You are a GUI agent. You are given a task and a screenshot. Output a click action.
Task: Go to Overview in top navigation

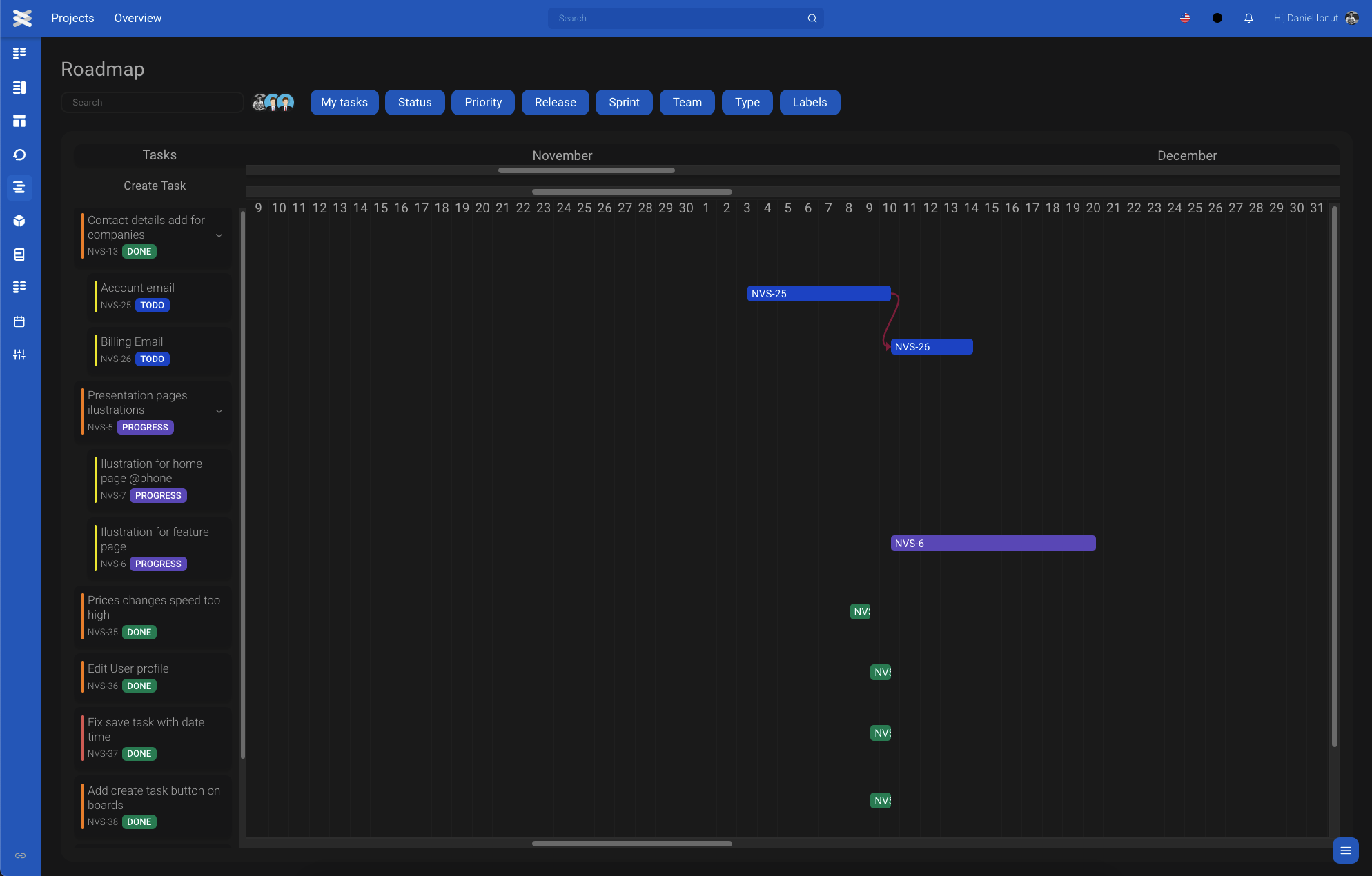click(x=137, y=19)
